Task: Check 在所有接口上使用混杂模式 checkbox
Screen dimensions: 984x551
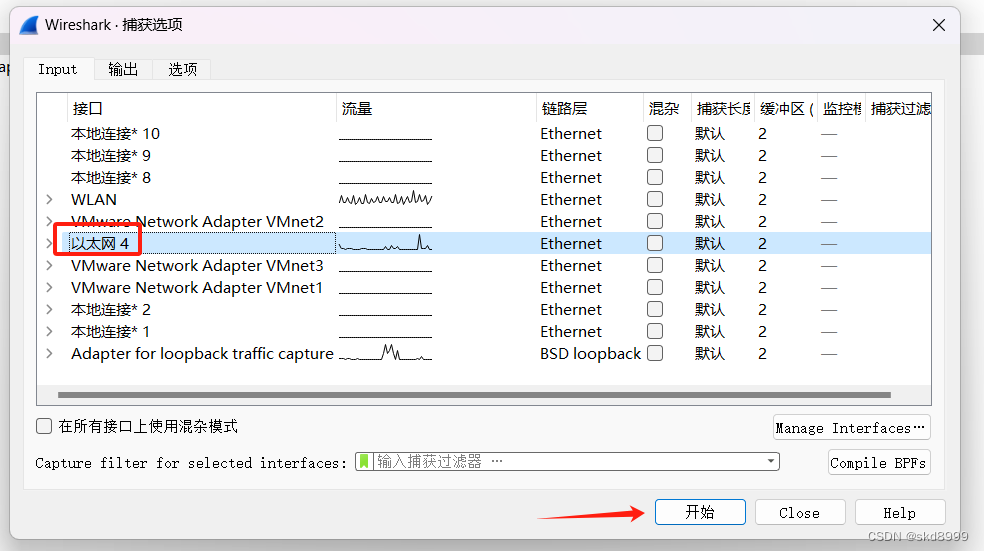Action: [44, 427]
